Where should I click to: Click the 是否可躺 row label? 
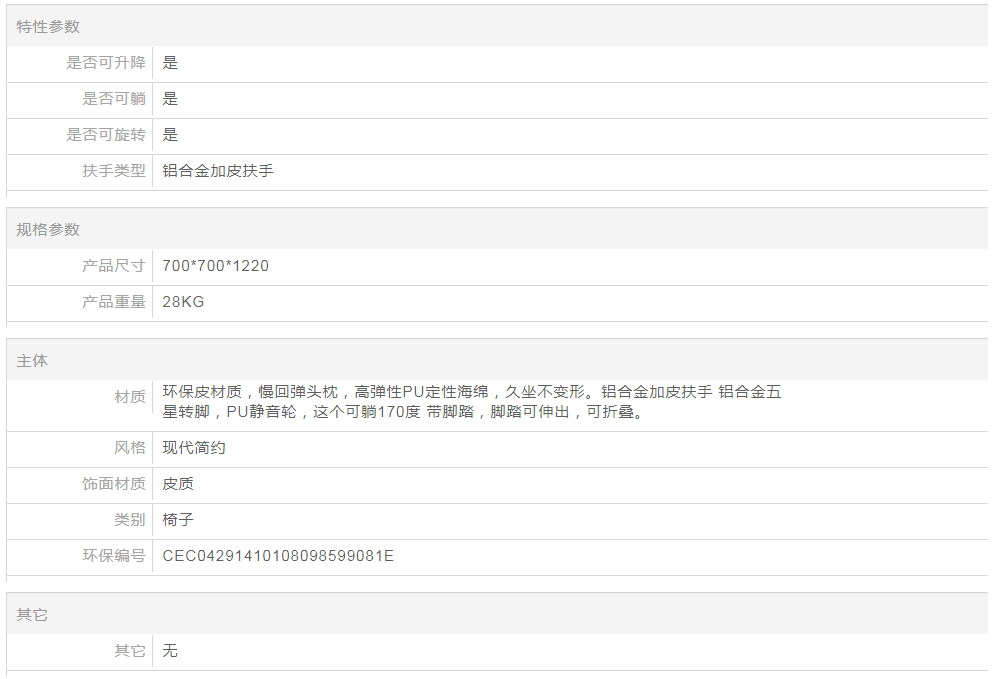tap(114, 99)
